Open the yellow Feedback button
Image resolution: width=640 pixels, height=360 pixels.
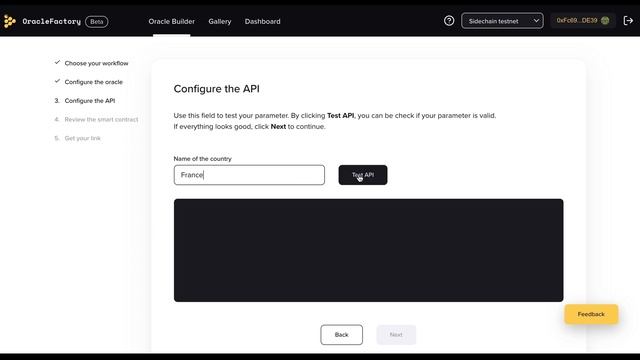(x=591, y=314)
